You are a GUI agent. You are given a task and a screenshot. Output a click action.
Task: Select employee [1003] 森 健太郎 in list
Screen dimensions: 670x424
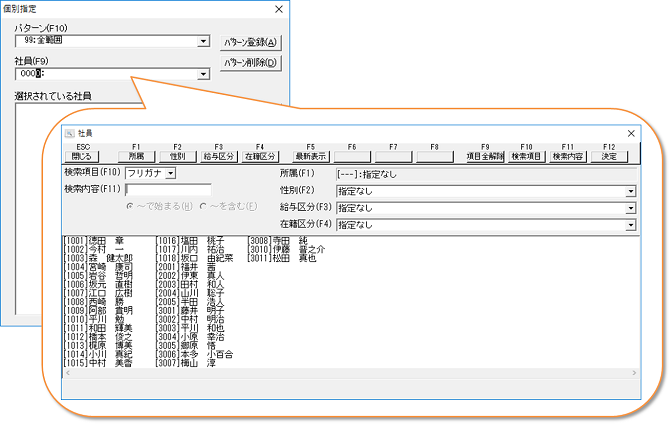[100, 257]
